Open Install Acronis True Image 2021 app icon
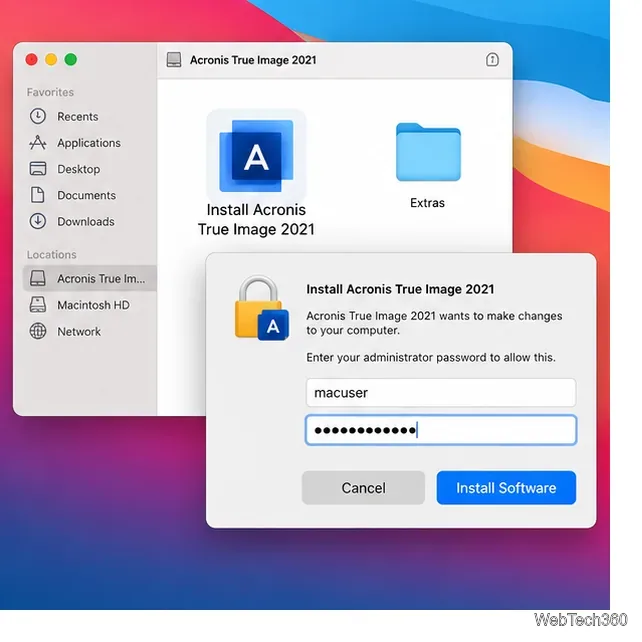 click(256, 156)
